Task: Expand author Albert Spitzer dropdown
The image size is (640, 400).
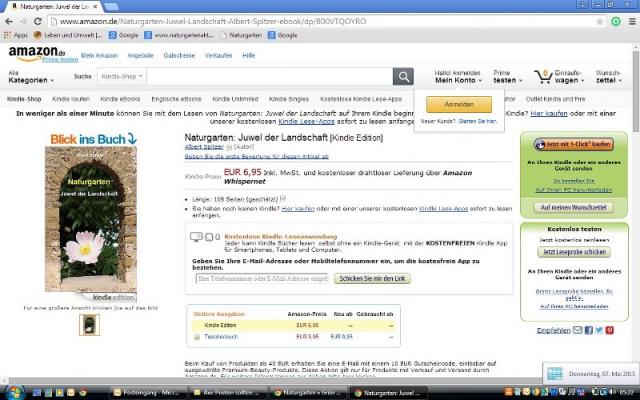Action: pyautogui.click(x=229, y=147)
